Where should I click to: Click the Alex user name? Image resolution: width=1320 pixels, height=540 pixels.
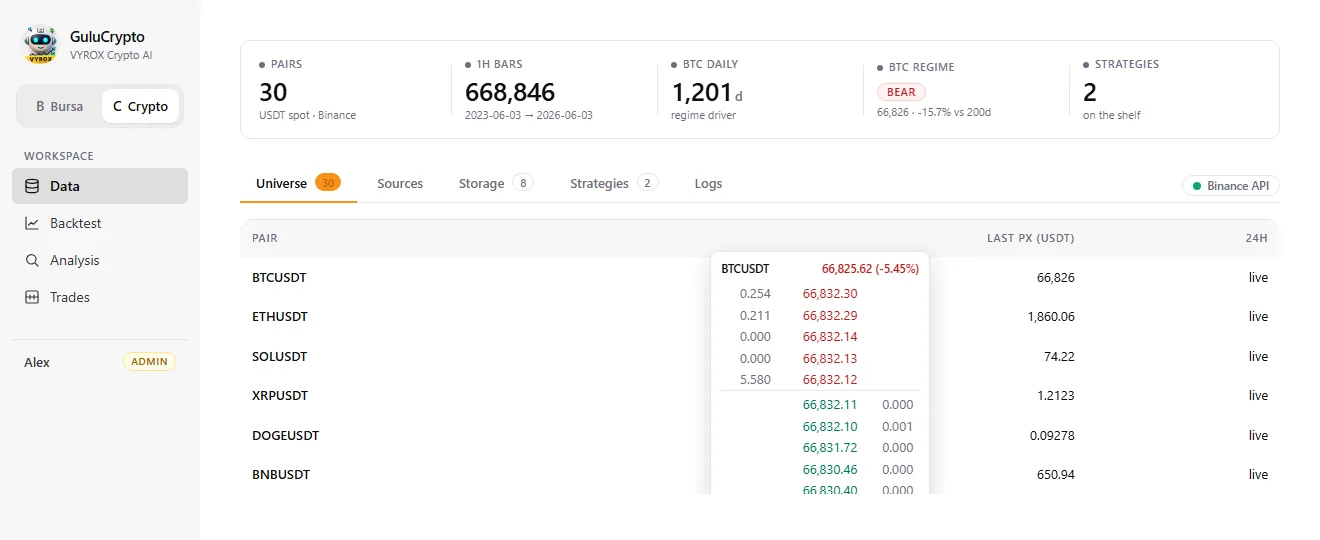click(x=37, y=362)
